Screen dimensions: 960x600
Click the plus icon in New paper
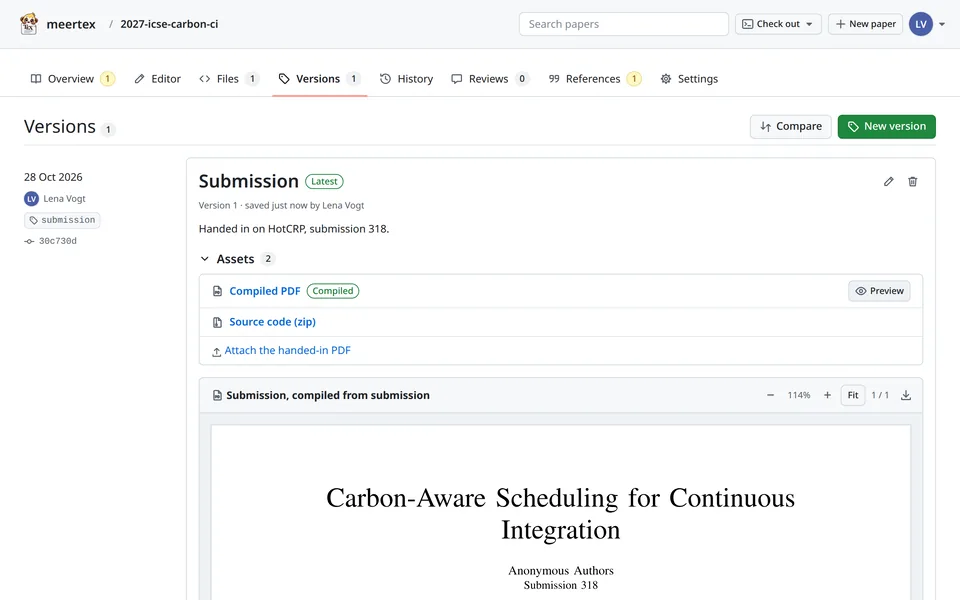840,24
